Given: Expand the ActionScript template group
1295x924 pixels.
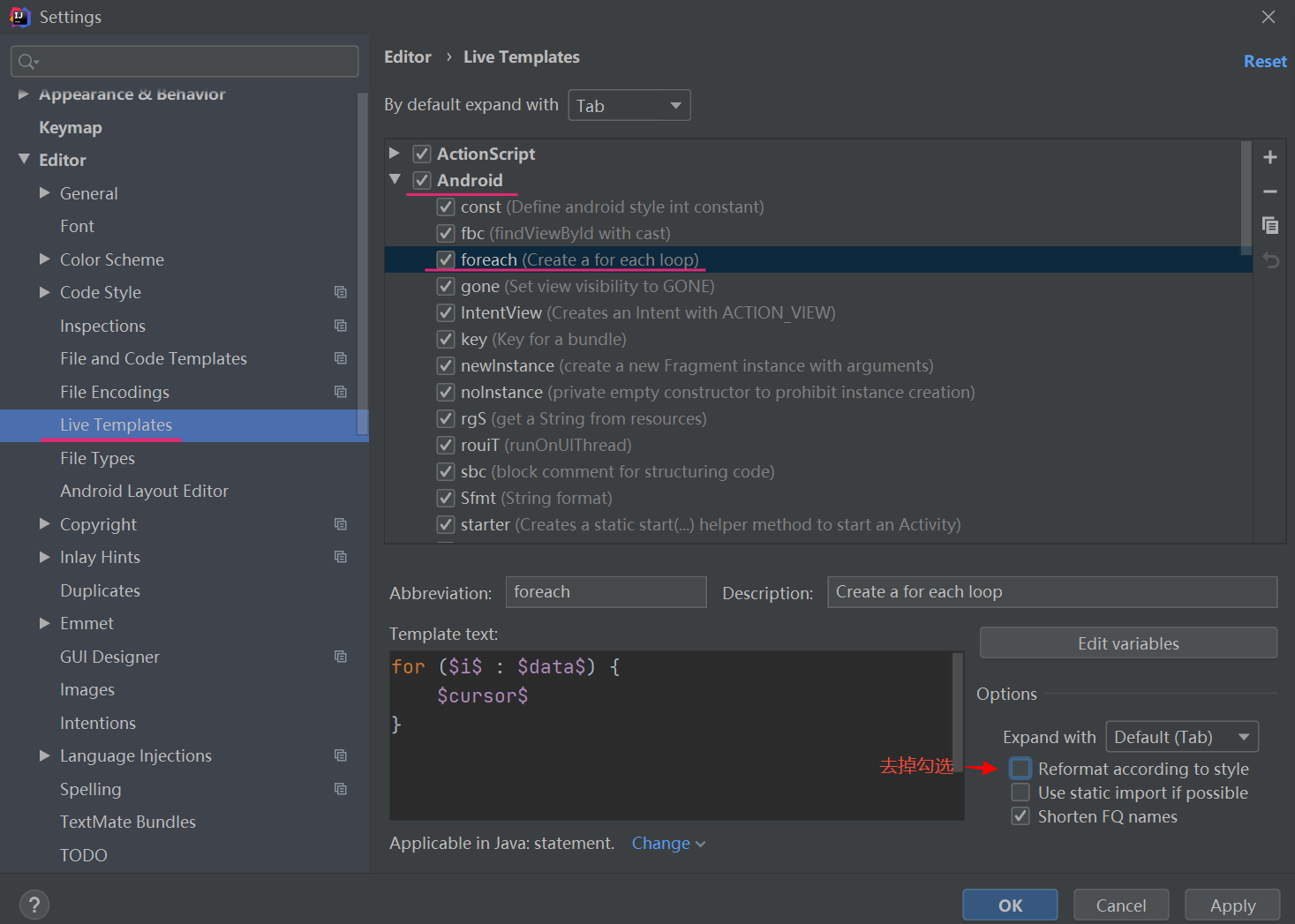Looking at the screenshot, I should click(x=395, y=154).
